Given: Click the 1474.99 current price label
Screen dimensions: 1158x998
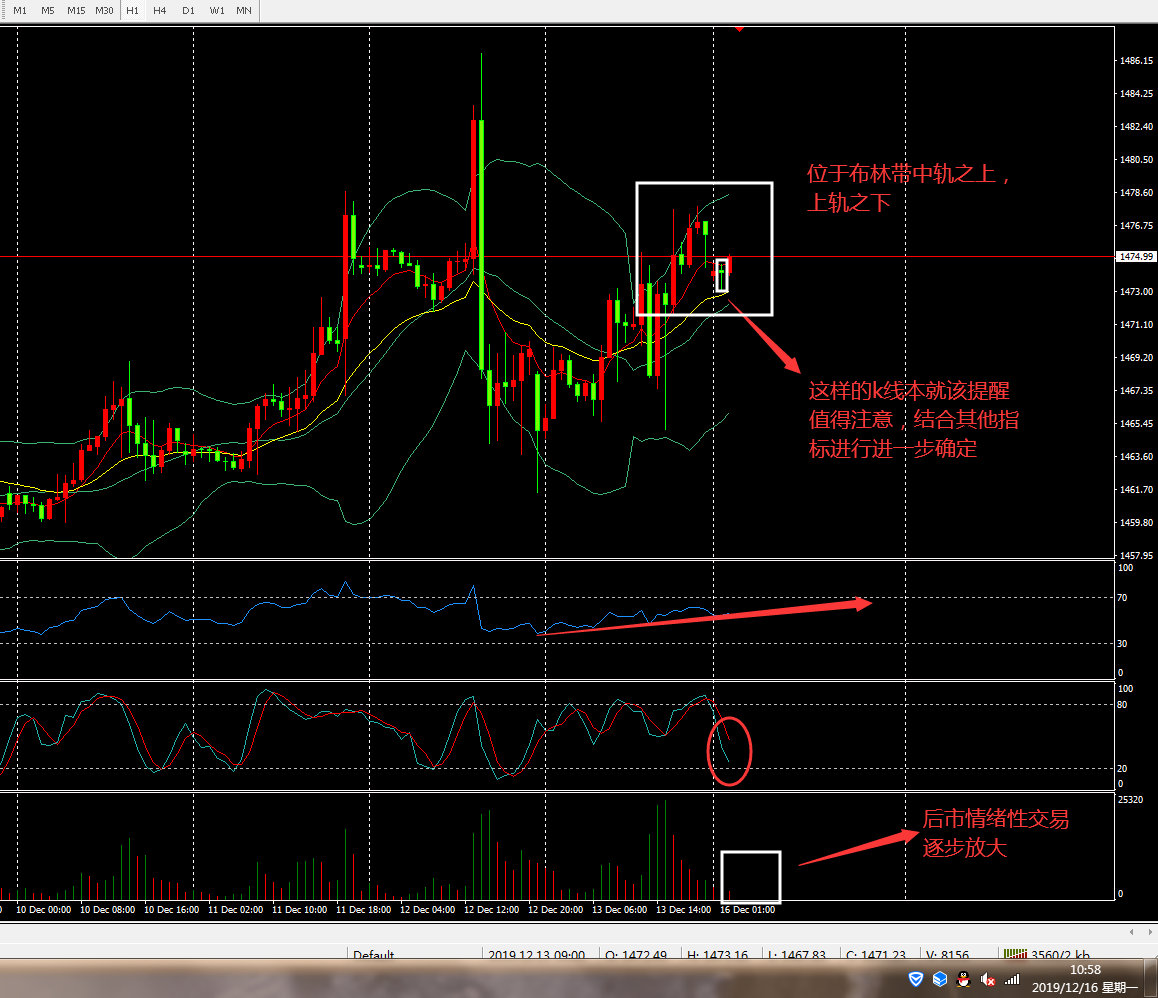Looking at the screenshot, I should tap(1135, 257).
